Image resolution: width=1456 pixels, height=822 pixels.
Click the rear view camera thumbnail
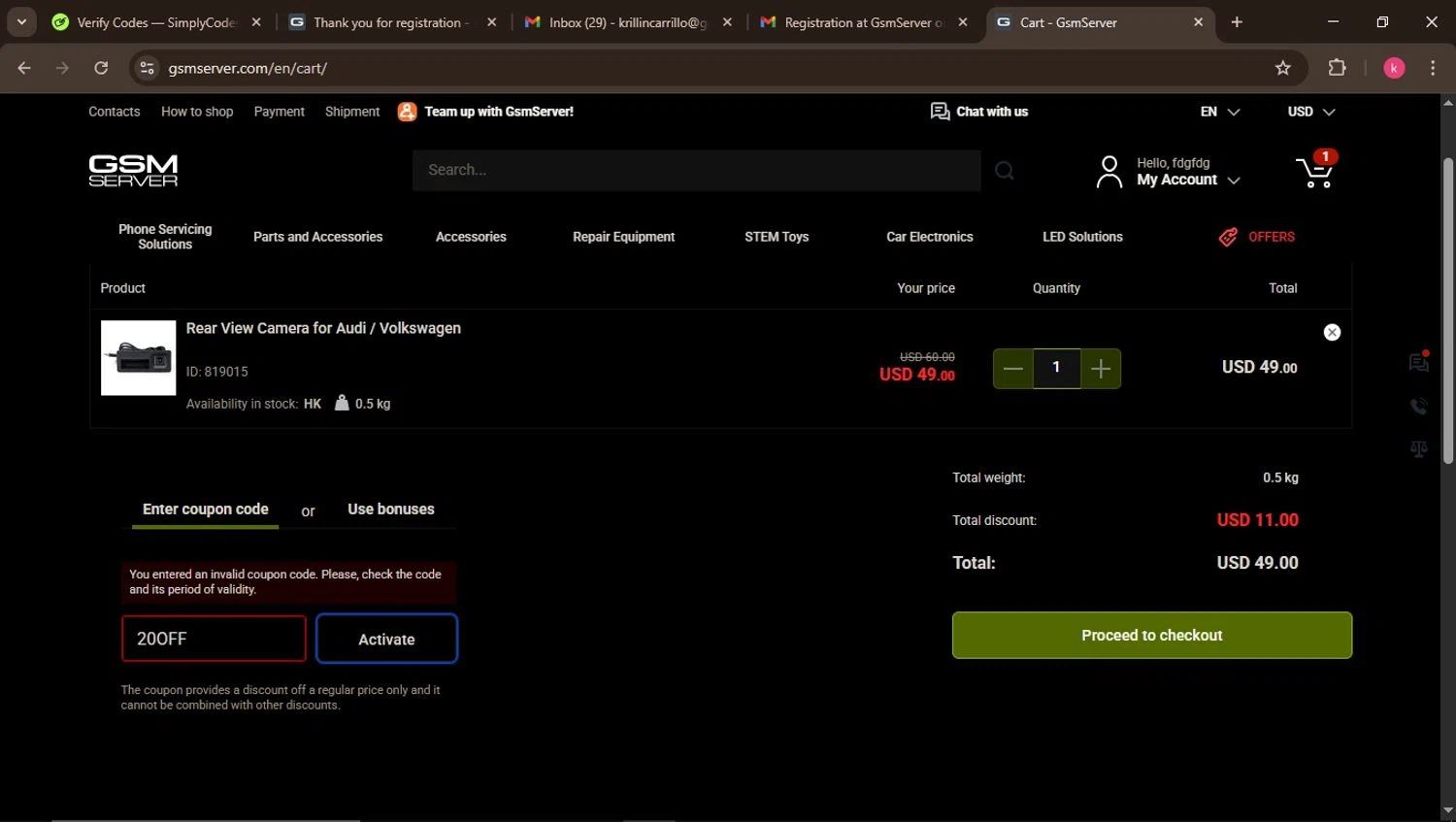[139, 358]
